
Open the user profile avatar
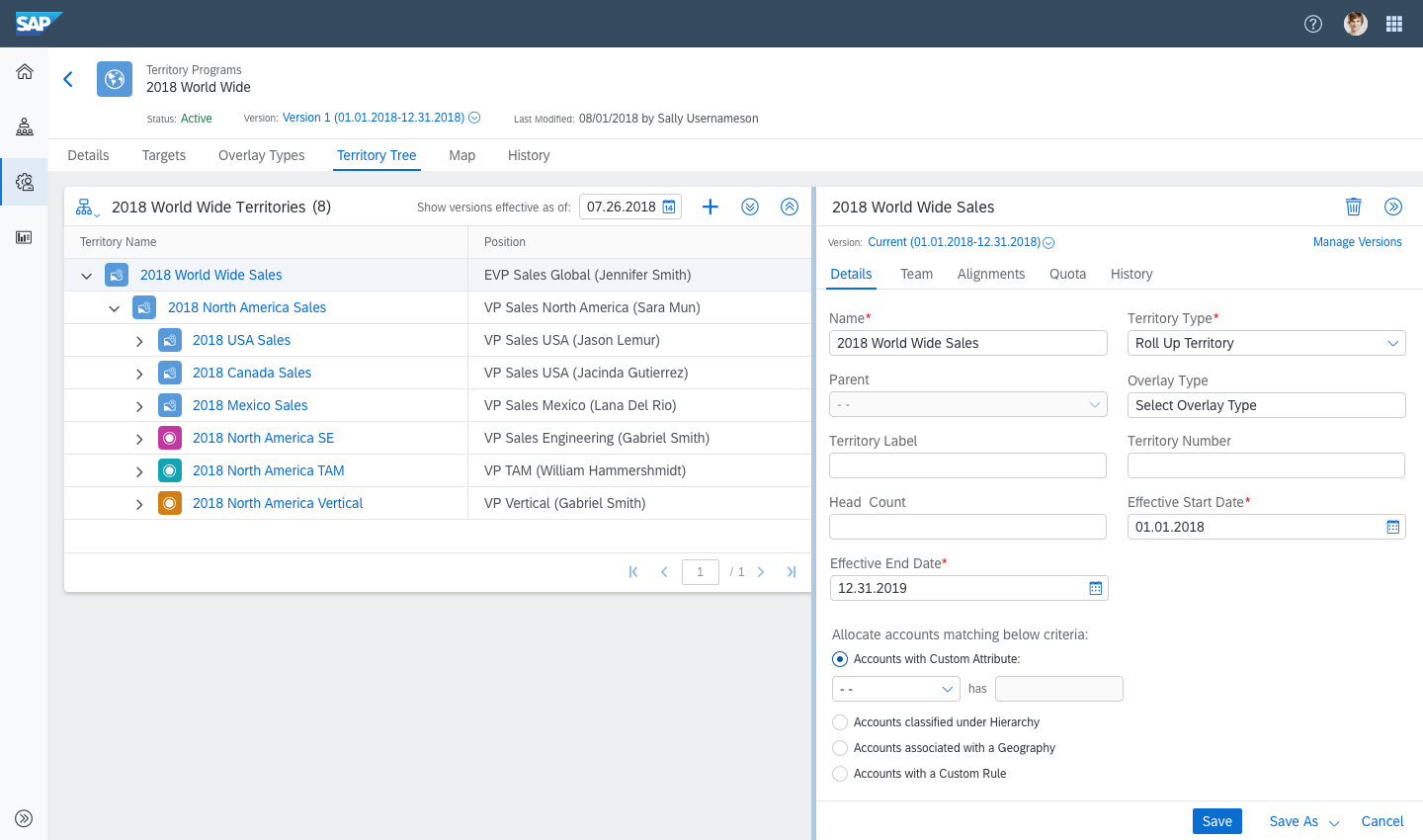(1356, 24)
